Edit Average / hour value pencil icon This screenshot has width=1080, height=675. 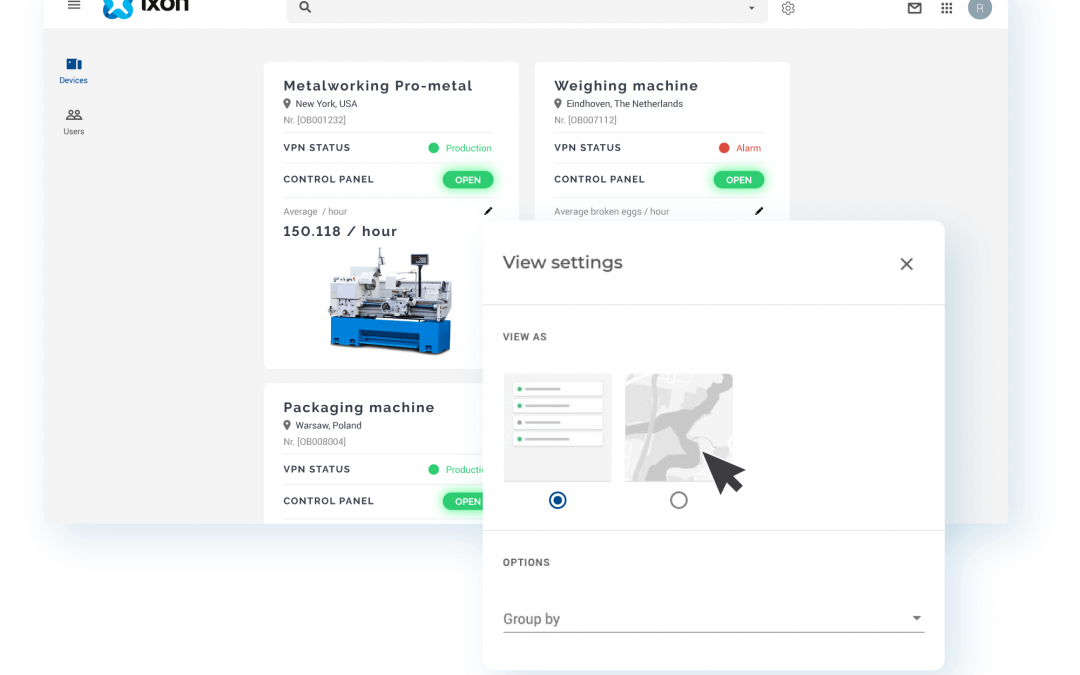(488, 211)
